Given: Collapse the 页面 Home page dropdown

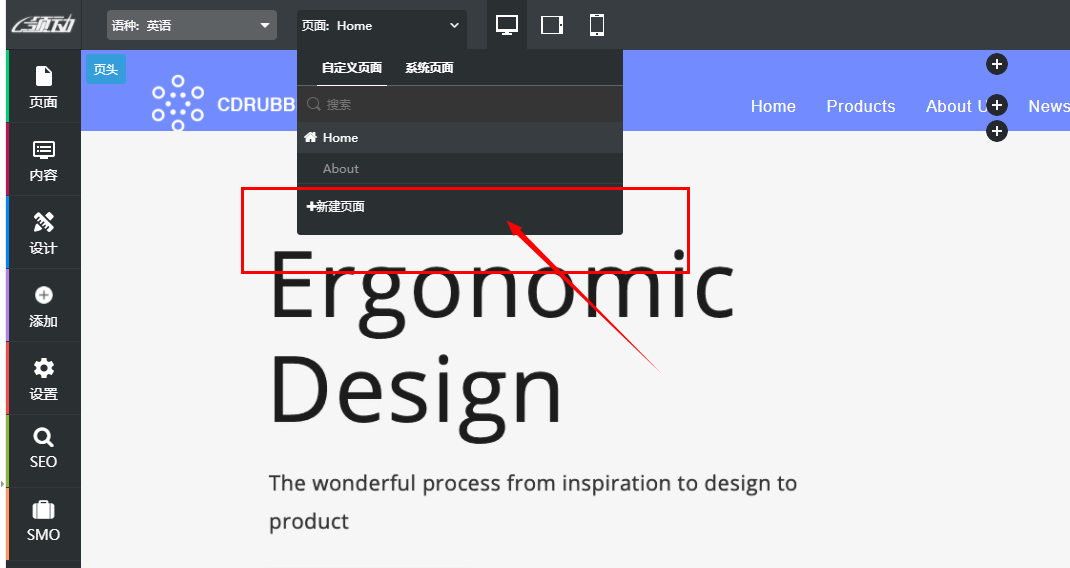Looking at the screenshot, I should tap(381, 25).
